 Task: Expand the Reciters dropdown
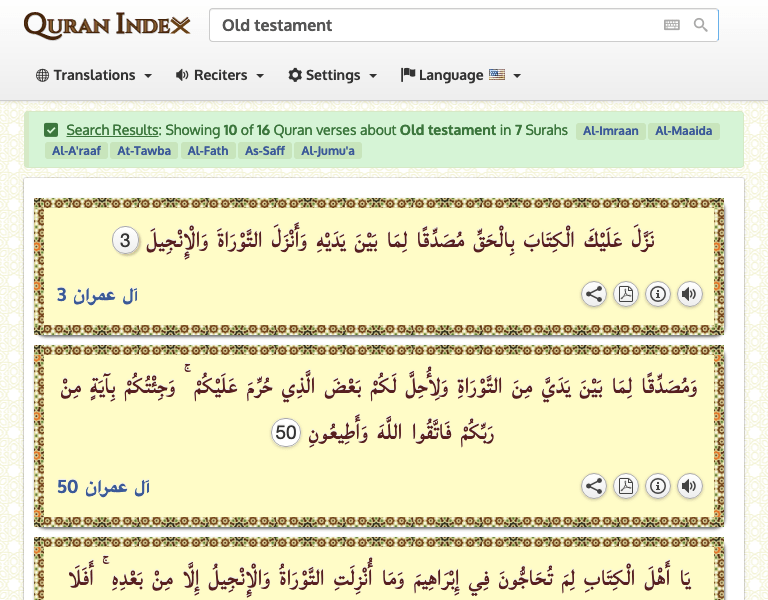click(220, 75)
